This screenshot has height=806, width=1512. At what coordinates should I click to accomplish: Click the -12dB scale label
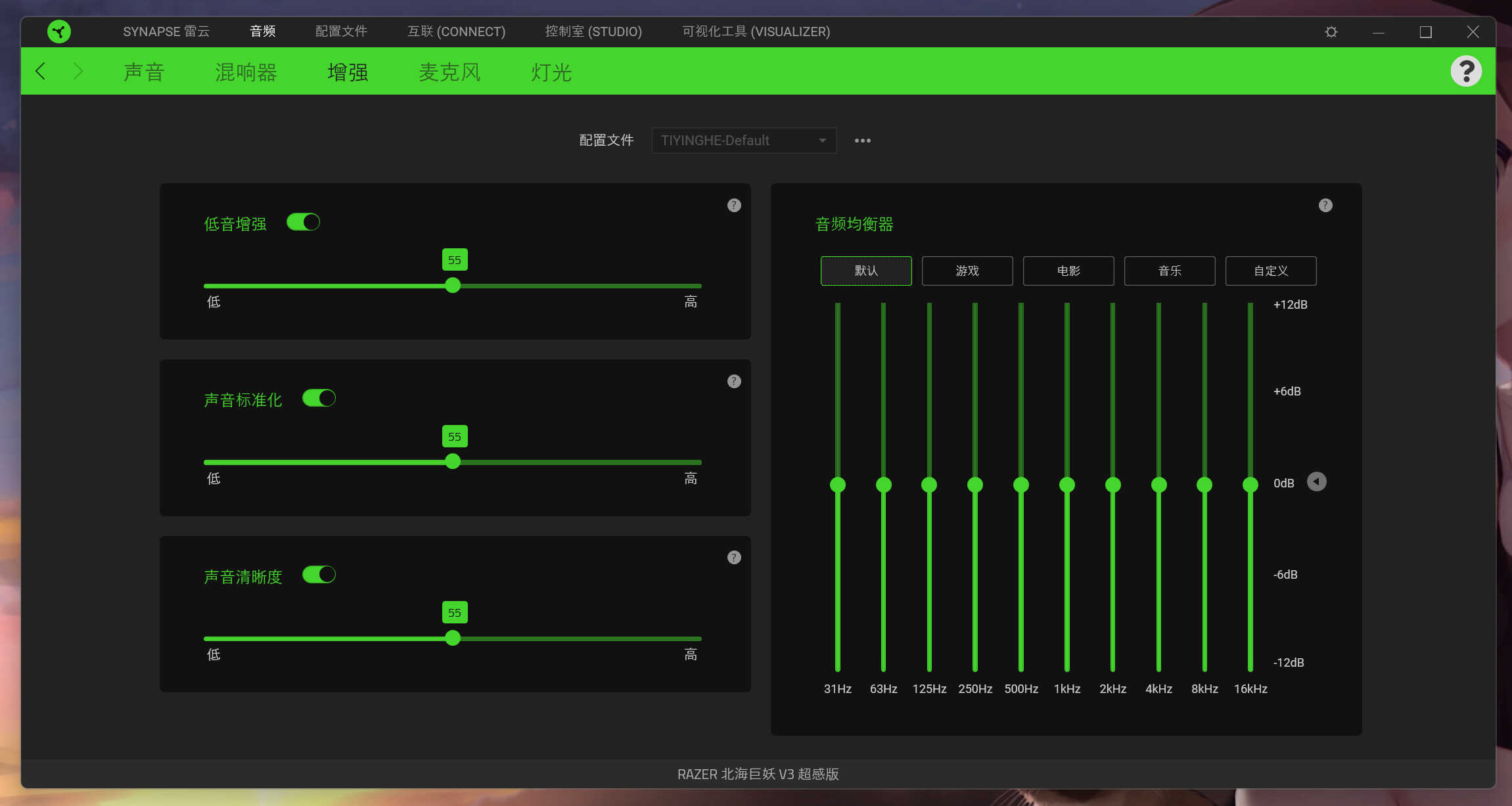click(x=1289, y=663)
